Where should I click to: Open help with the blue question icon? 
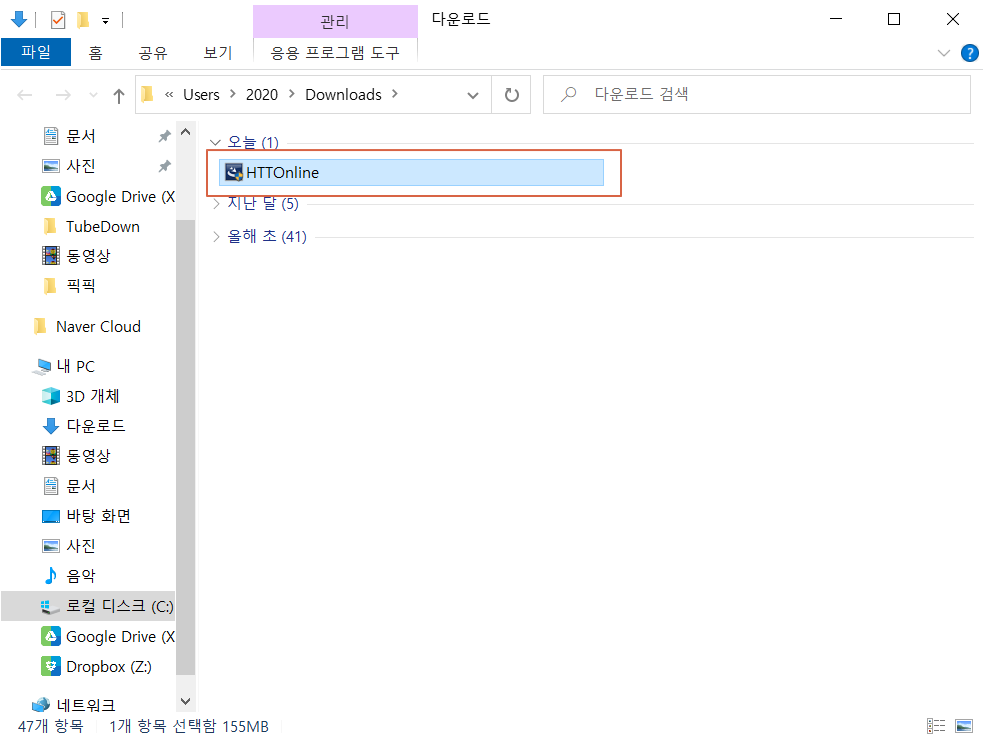970,53
